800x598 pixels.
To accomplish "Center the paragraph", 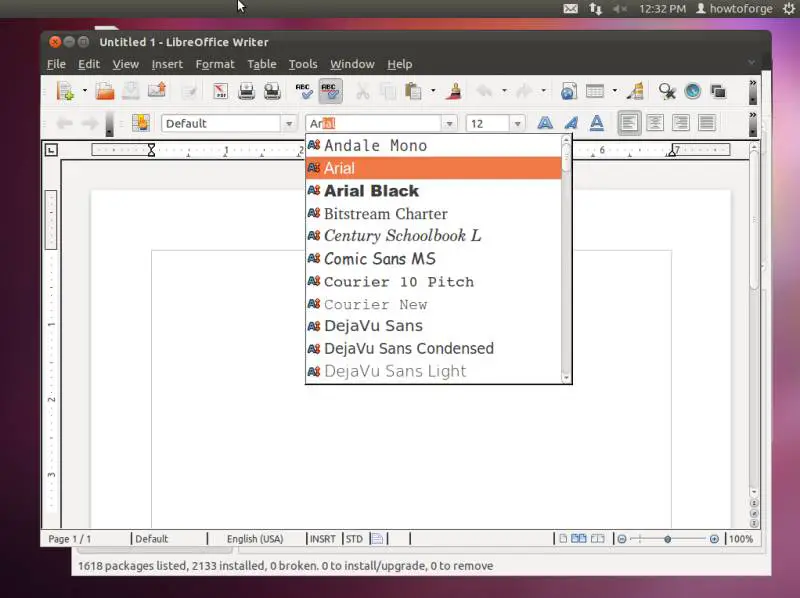I will (655, 123).
